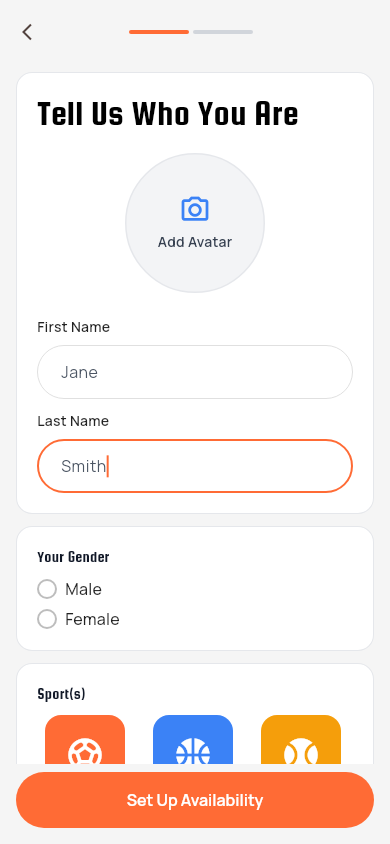Focus the Last Name field containing Smith
The width and height of the screenshot is (390, 844).
[x=195, y=466]
